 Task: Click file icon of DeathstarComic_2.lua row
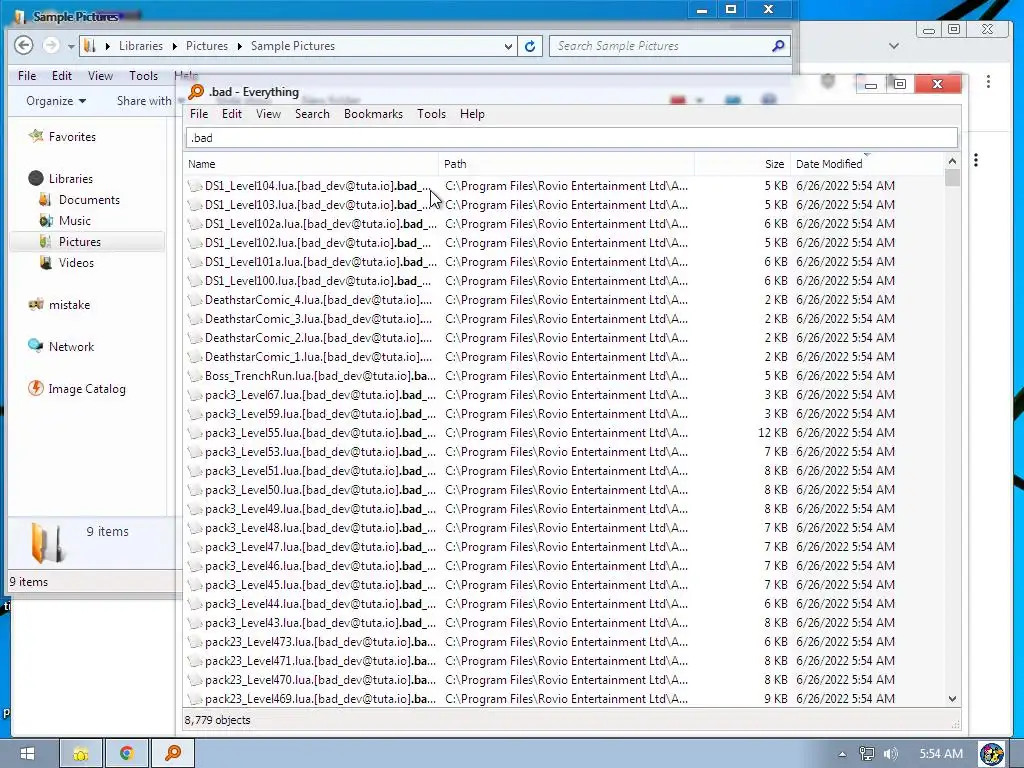(195, 338)
